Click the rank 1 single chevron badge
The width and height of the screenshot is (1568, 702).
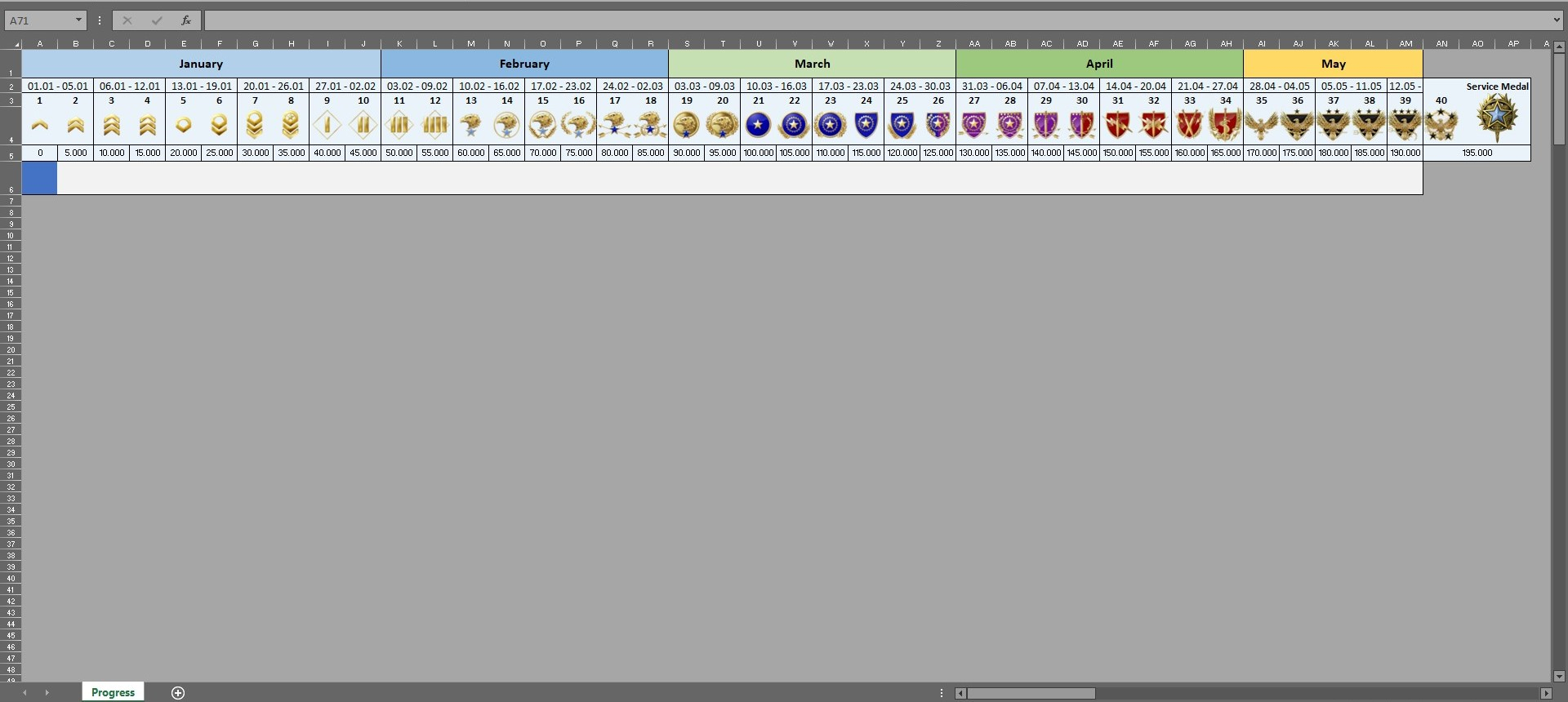tap(39, 126)
